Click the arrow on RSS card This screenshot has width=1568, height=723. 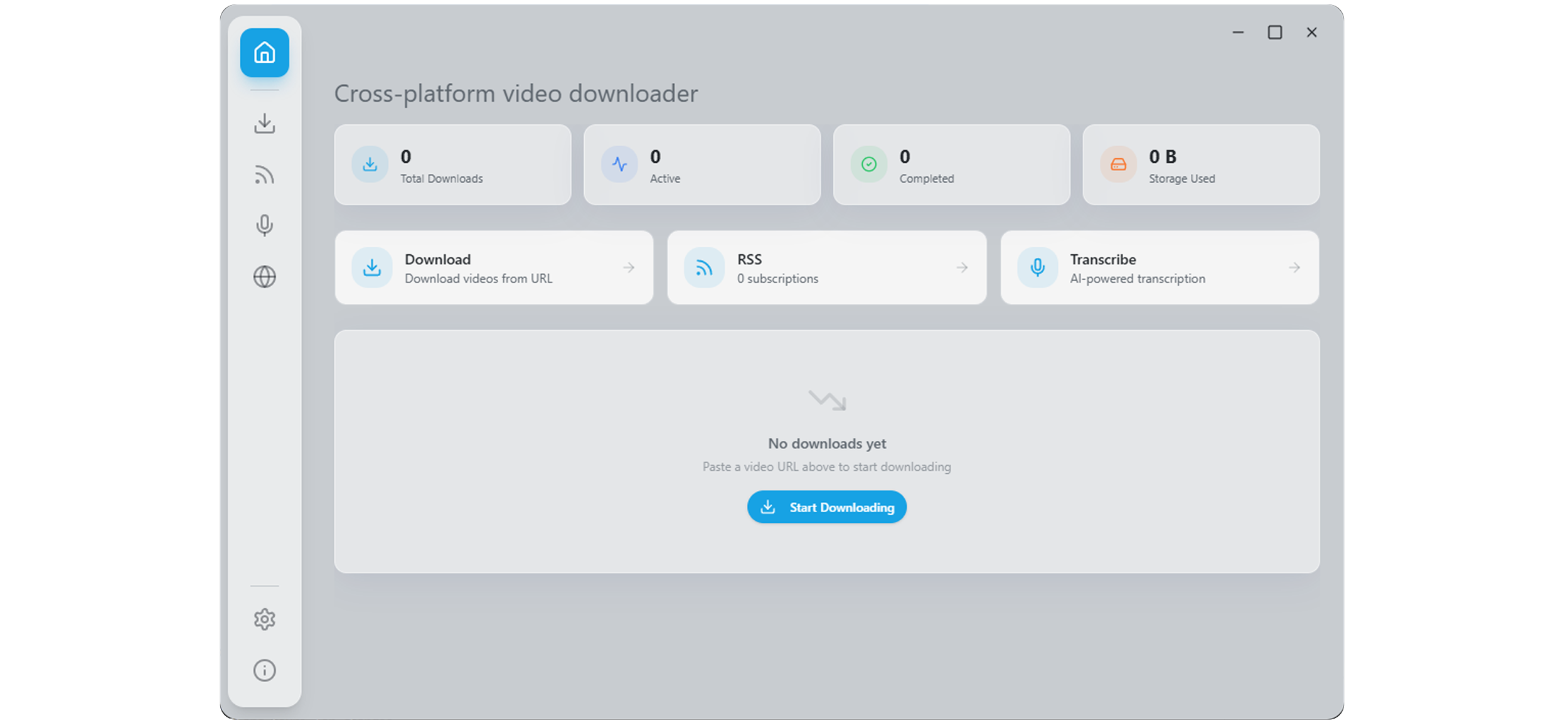962,268
